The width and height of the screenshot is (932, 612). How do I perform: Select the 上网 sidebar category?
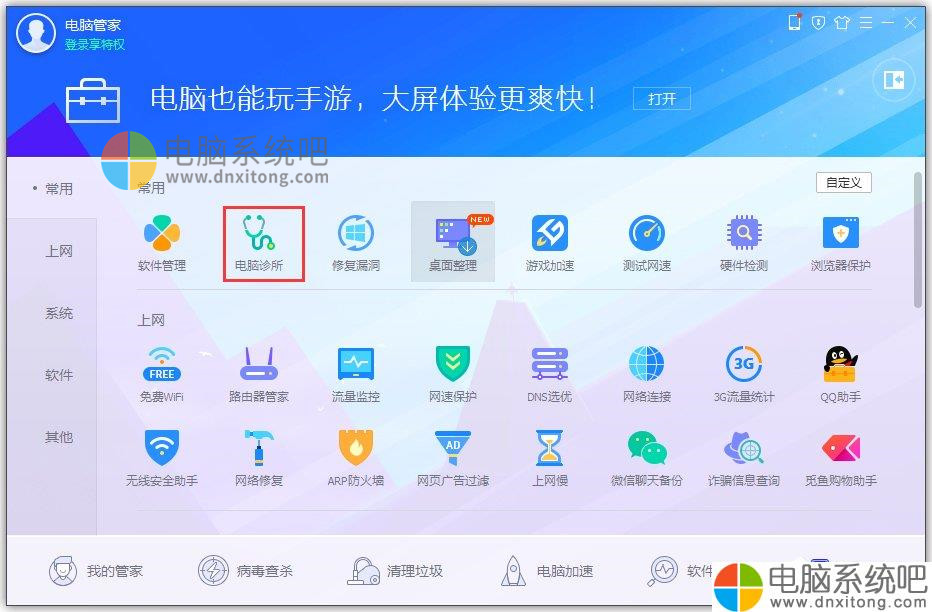59,251
